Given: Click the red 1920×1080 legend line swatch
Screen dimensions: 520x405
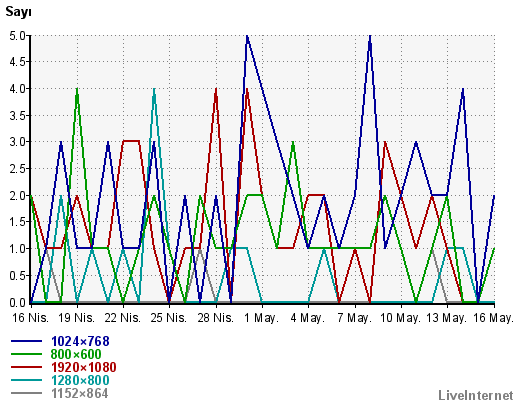Looking at the screenshot, I should tap(26, 367).
